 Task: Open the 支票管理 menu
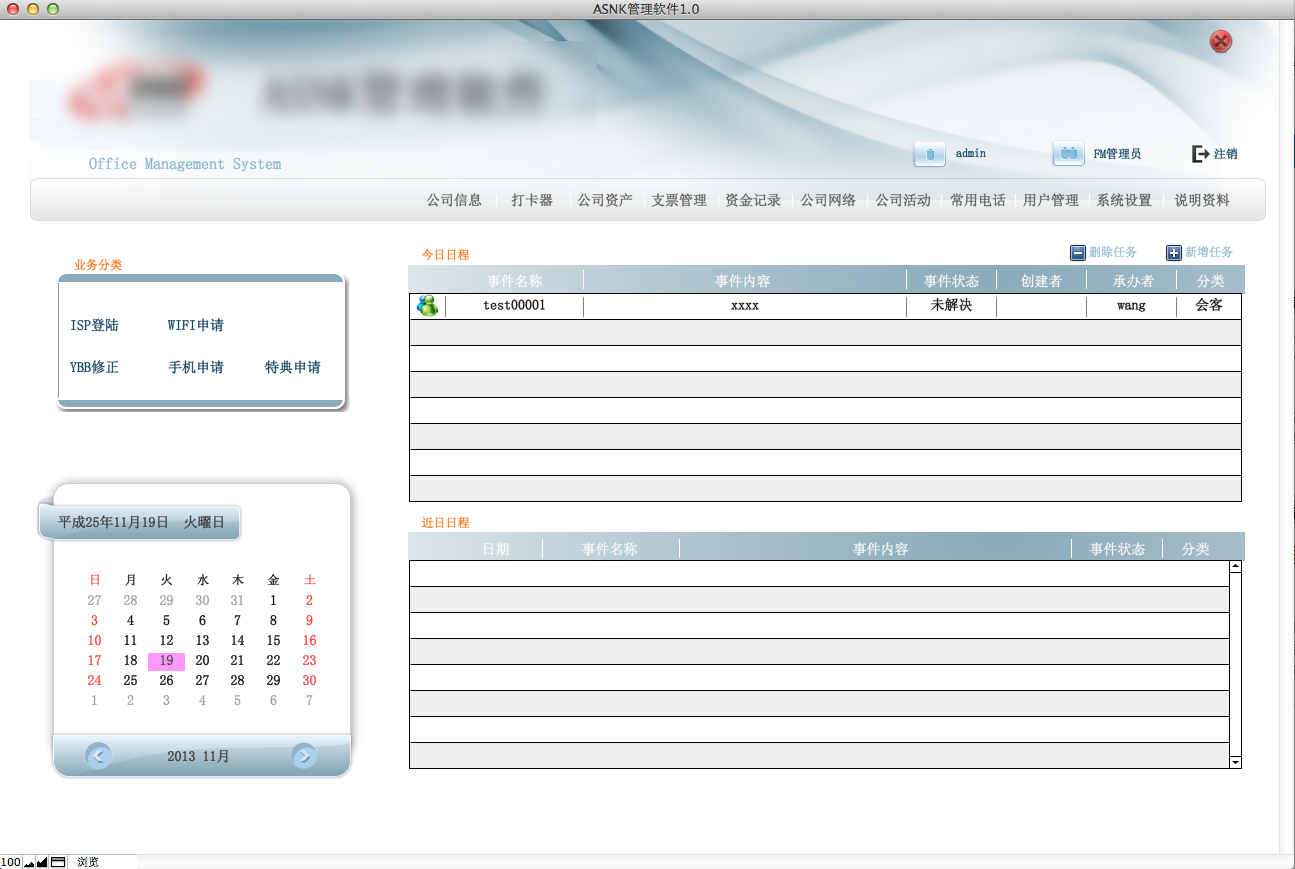679,200
